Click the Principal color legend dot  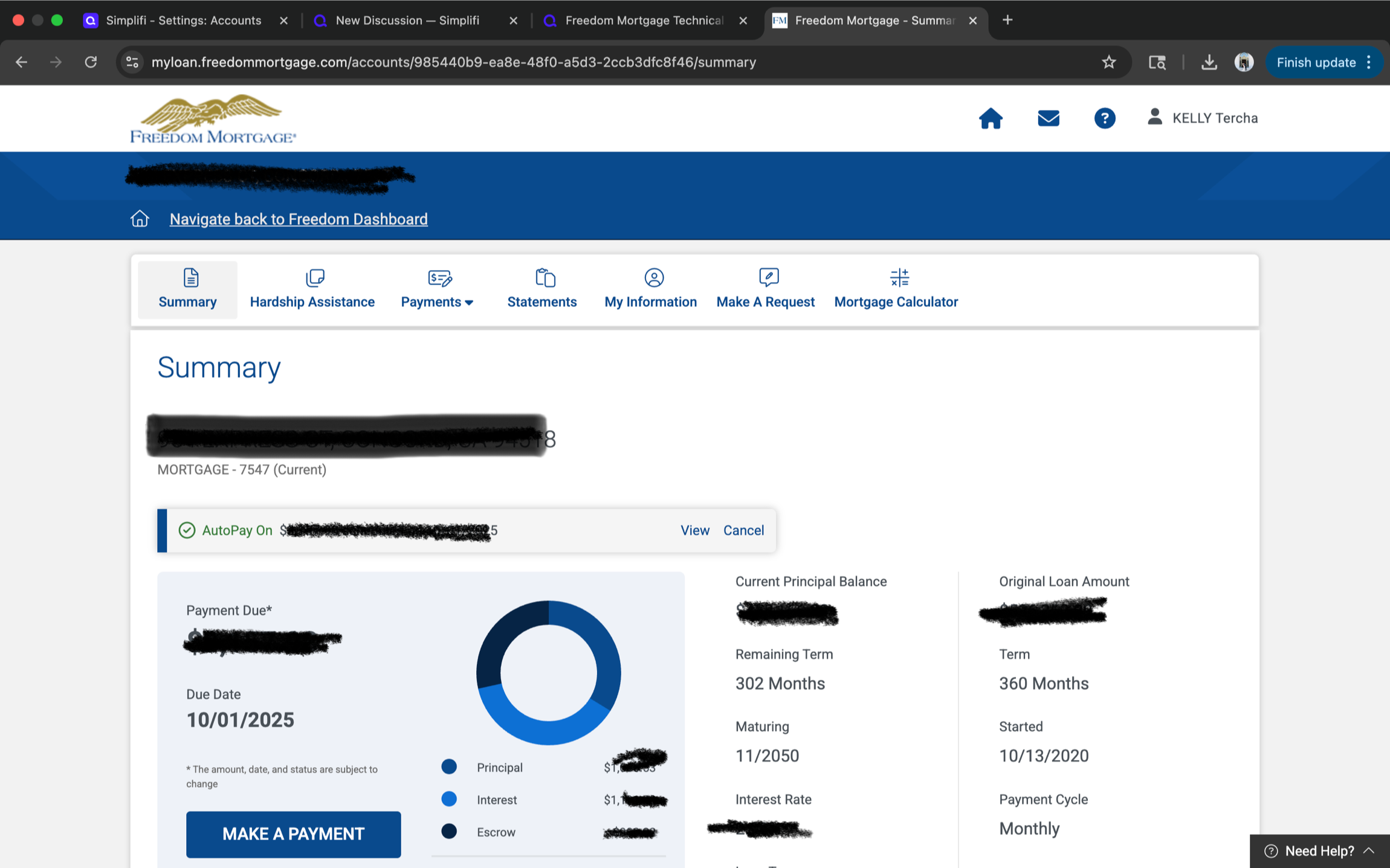tap(449, 767)
